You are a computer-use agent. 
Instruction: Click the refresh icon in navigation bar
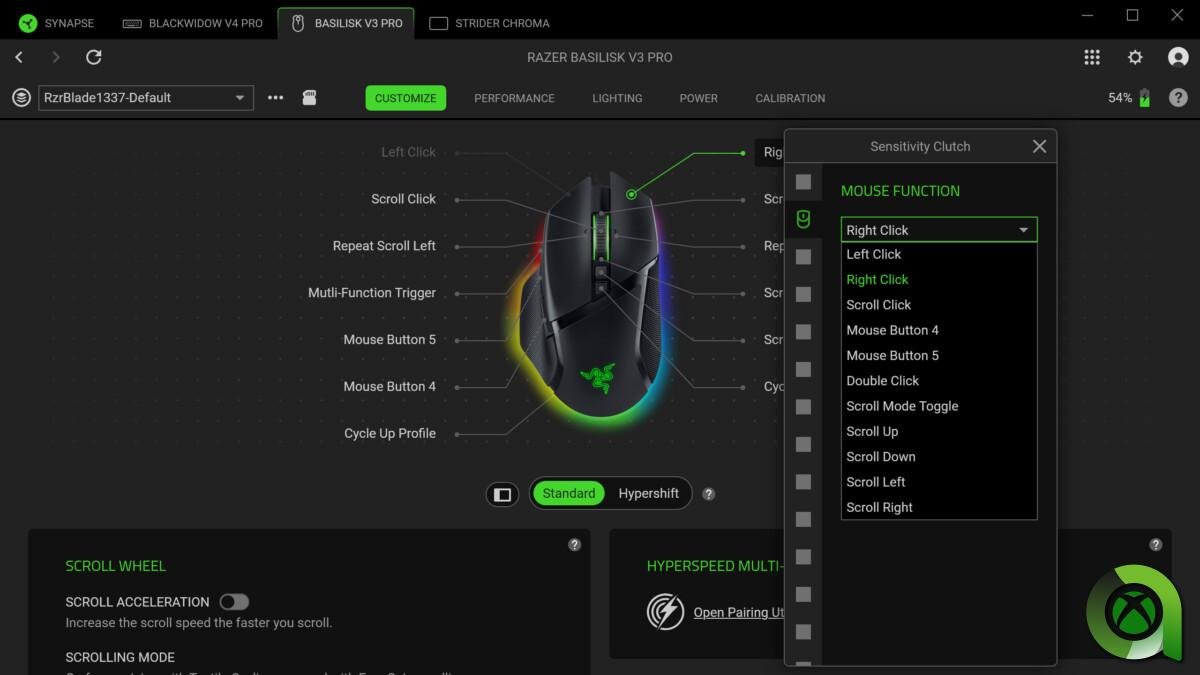(x=94, y=58)
